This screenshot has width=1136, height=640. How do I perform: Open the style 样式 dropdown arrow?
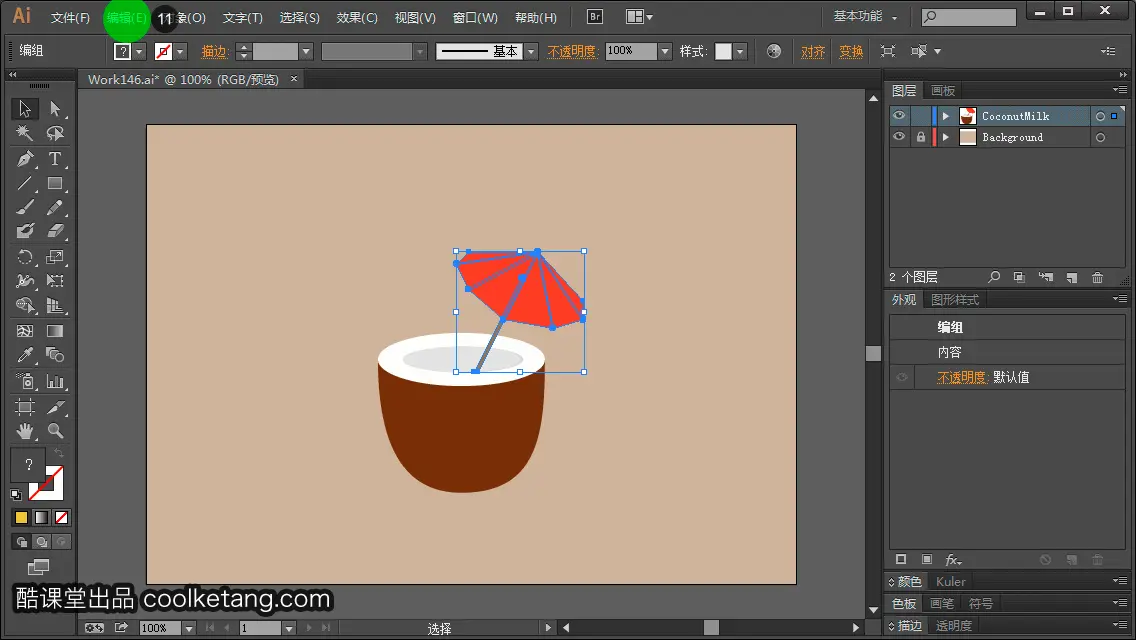coord(740,51)
